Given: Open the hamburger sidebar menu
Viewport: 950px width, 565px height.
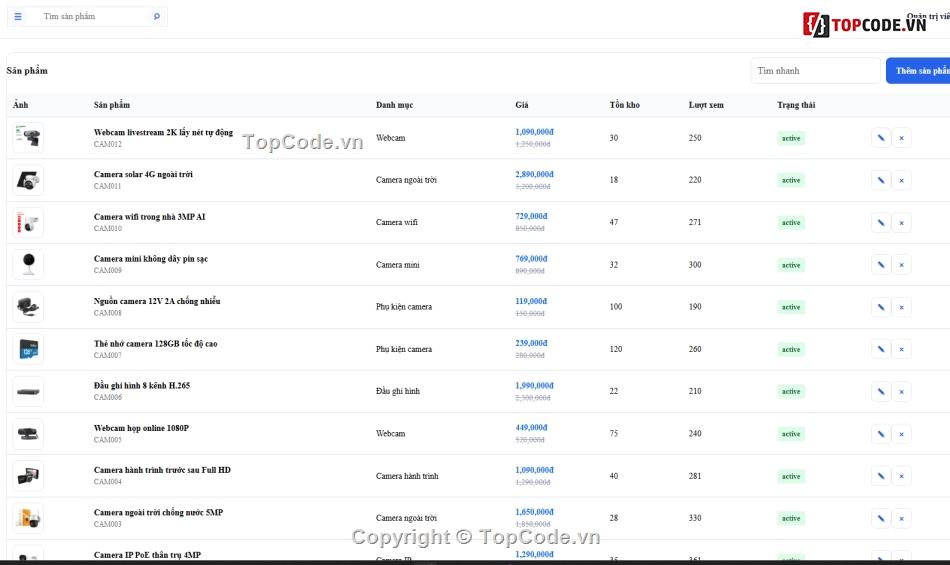Looking at the screenshot, I should point(18,16).
